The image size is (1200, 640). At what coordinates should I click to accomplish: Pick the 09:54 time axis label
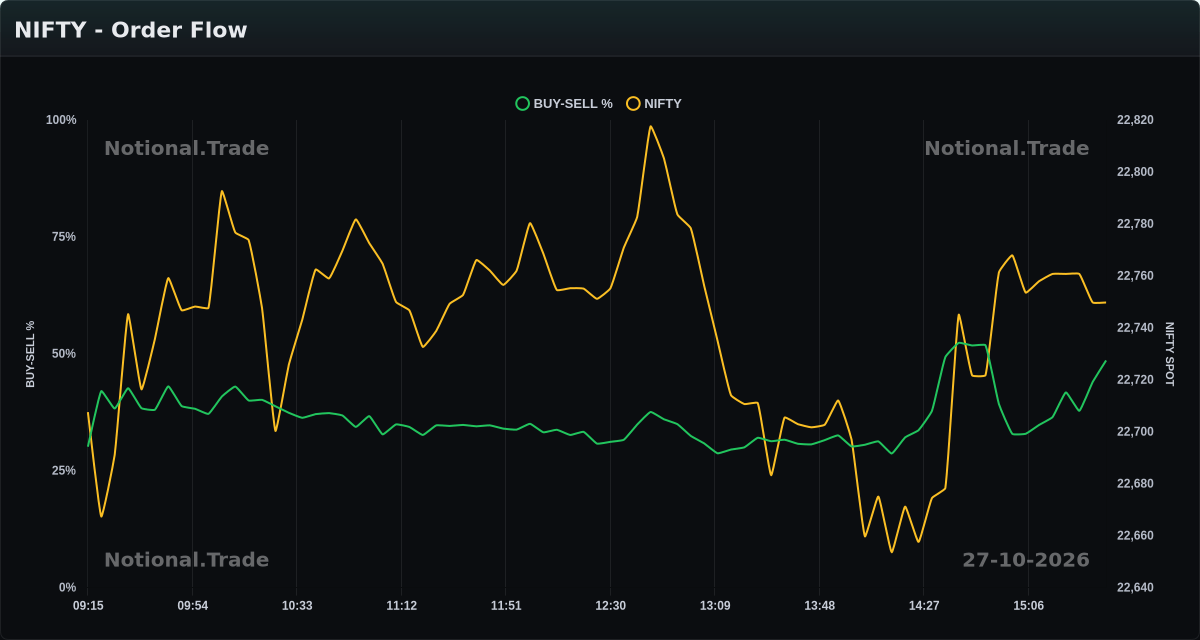tap(193, 606)
